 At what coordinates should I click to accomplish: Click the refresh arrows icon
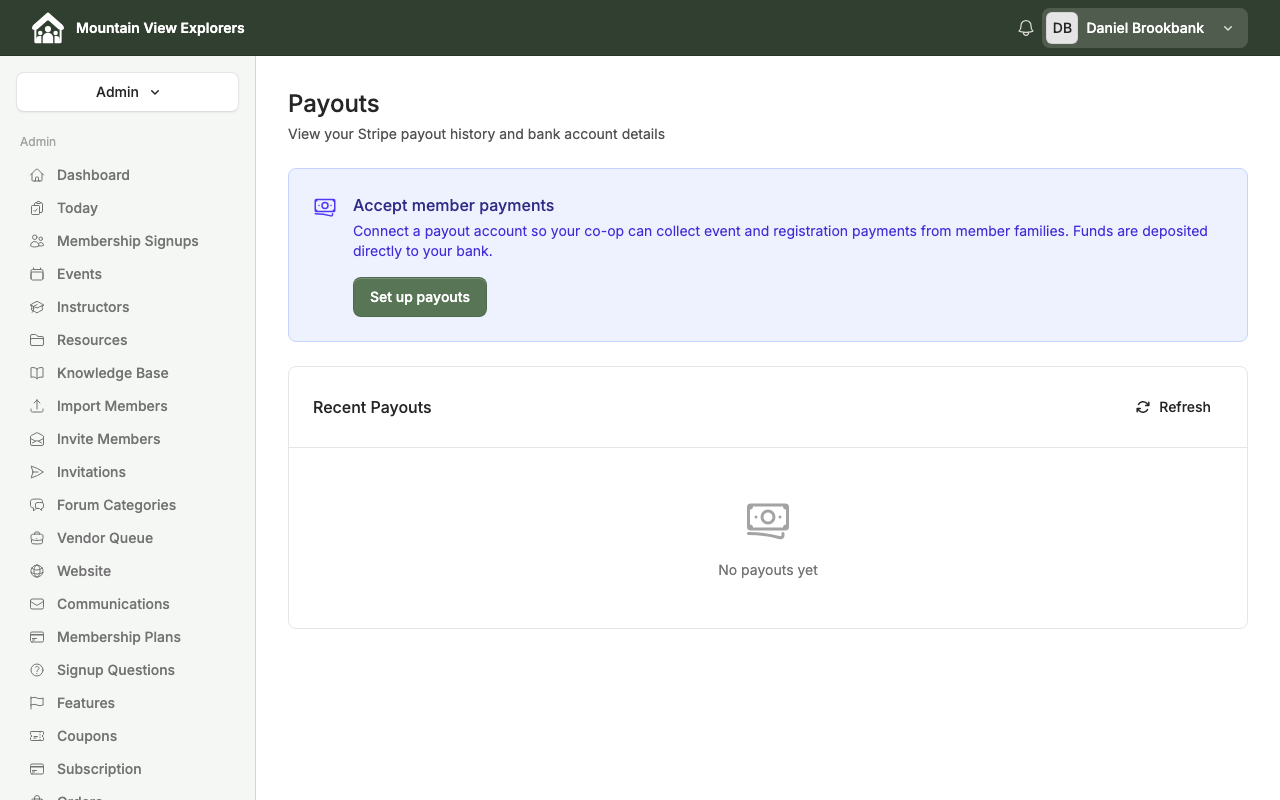pos(1143,407)
